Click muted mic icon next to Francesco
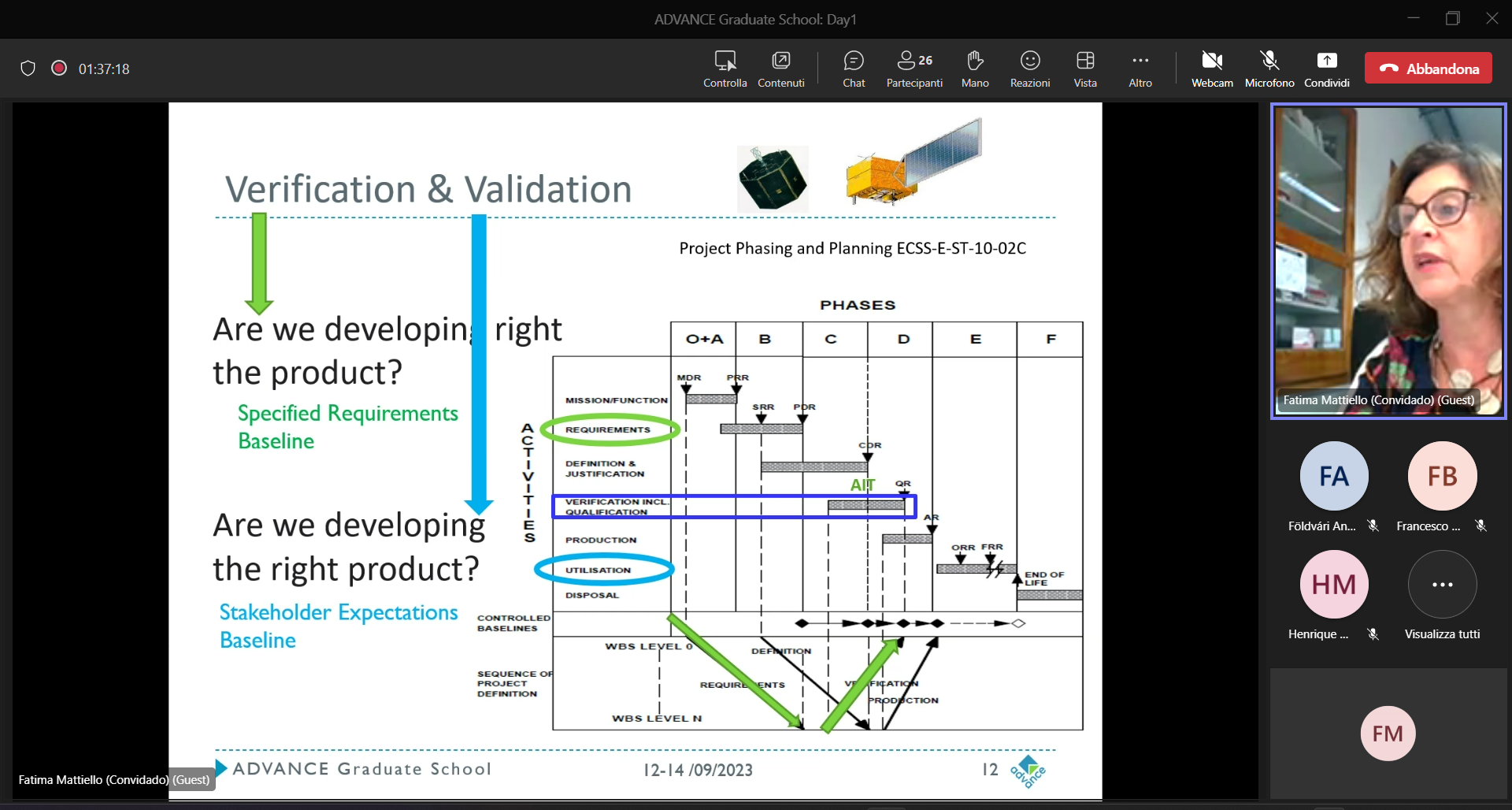This screenshot has width=1512, height=810. [x=1480, y=526]
